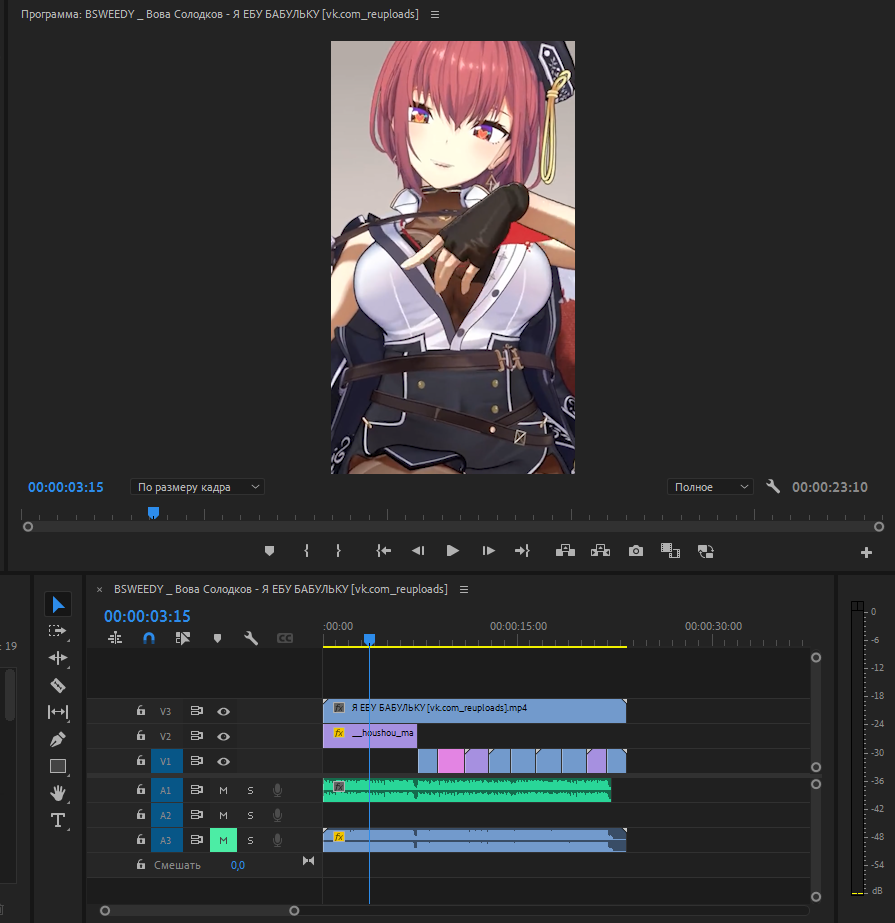Select the Track Select Forward tool
895x923 pixels.
click(x=58, y=631)
